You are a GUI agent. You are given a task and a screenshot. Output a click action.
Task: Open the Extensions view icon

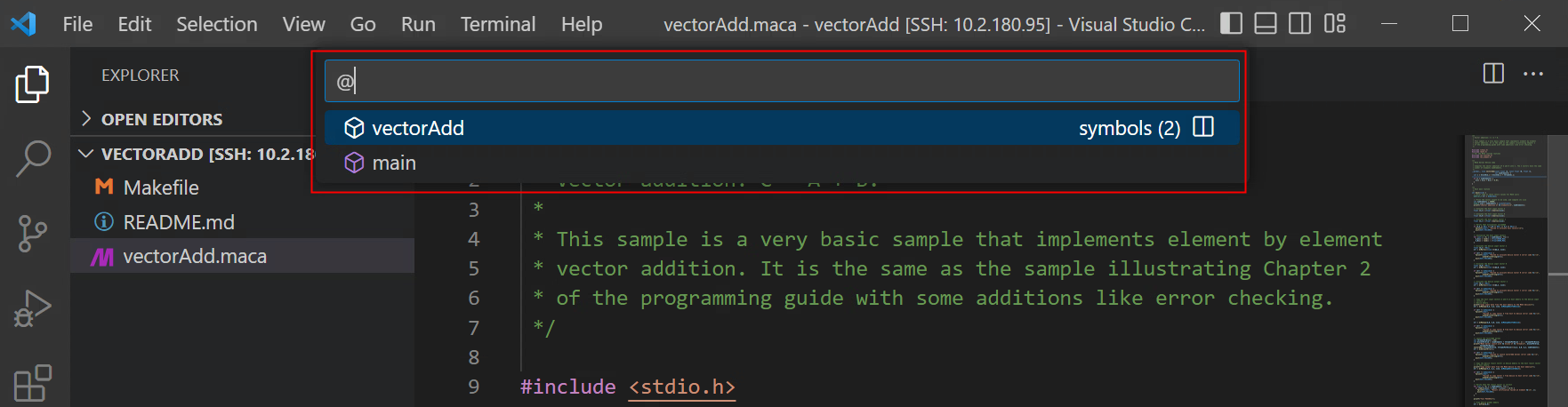(33, 384)
